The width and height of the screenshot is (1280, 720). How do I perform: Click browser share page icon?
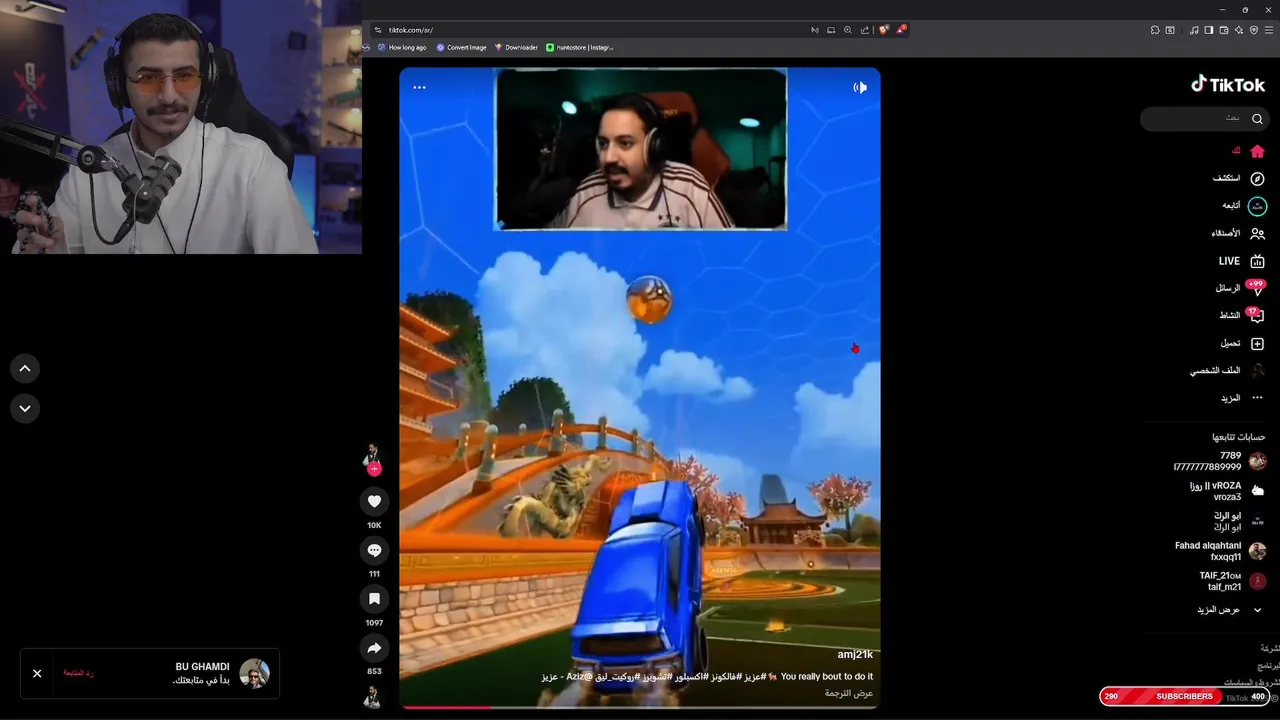point(865,30)
